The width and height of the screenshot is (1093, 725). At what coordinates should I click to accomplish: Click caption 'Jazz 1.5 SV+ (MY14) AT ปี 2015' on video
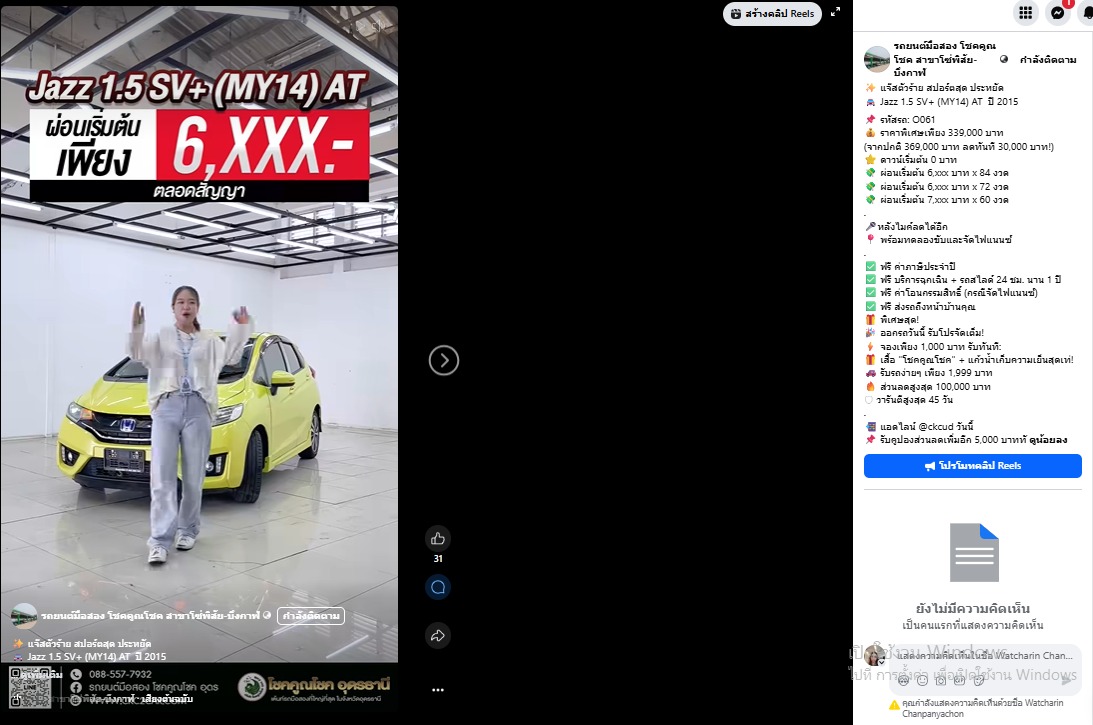click(96, 656)
